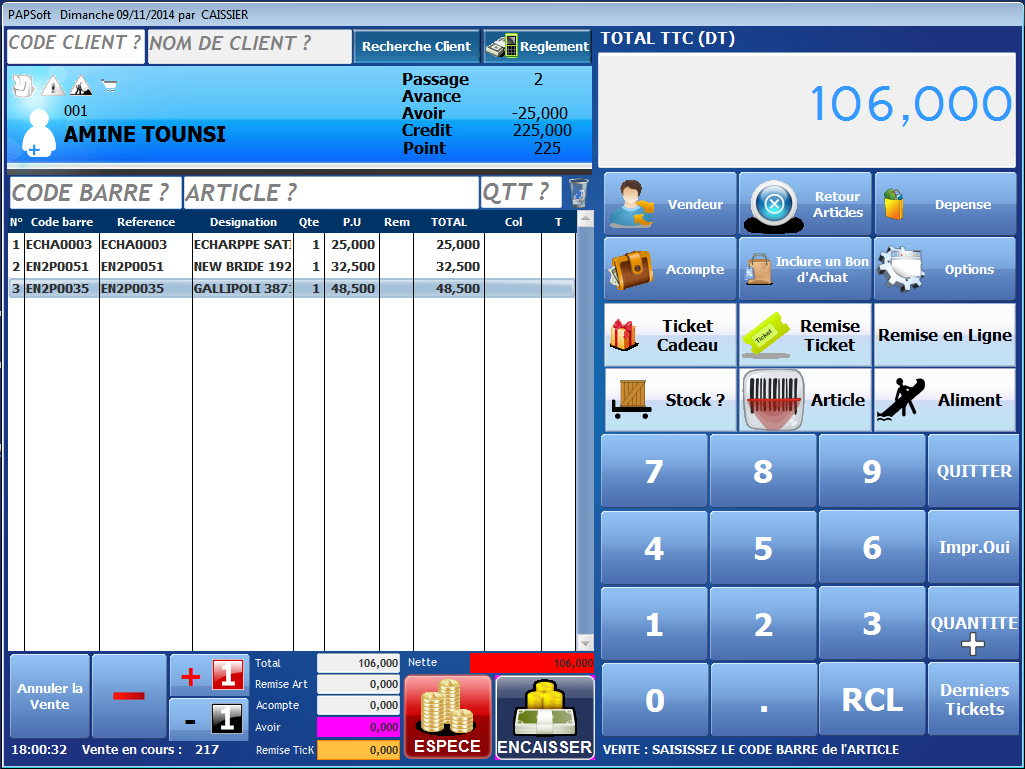Decrease quantity with the minus 1 button
This screenshot has height=769, width=1025.
[x=209, y=718]
